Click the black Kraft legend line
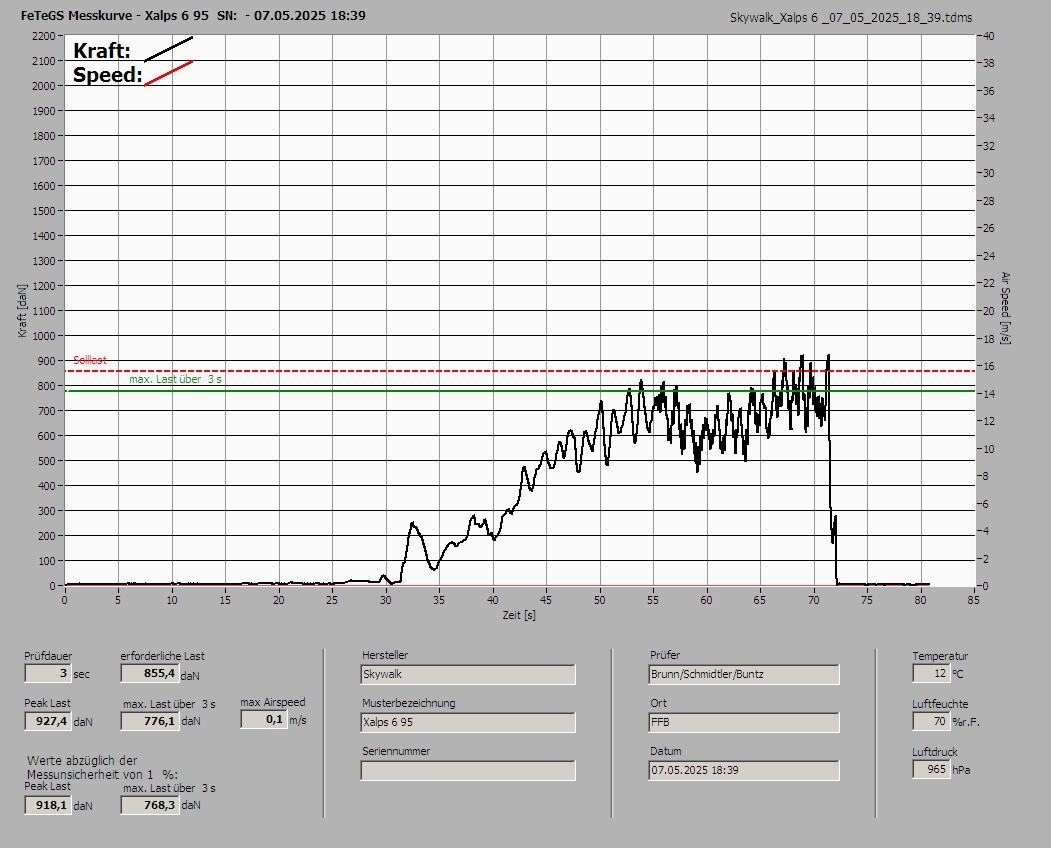This screenshot has width=1051, height=848. tap(168, 49)
